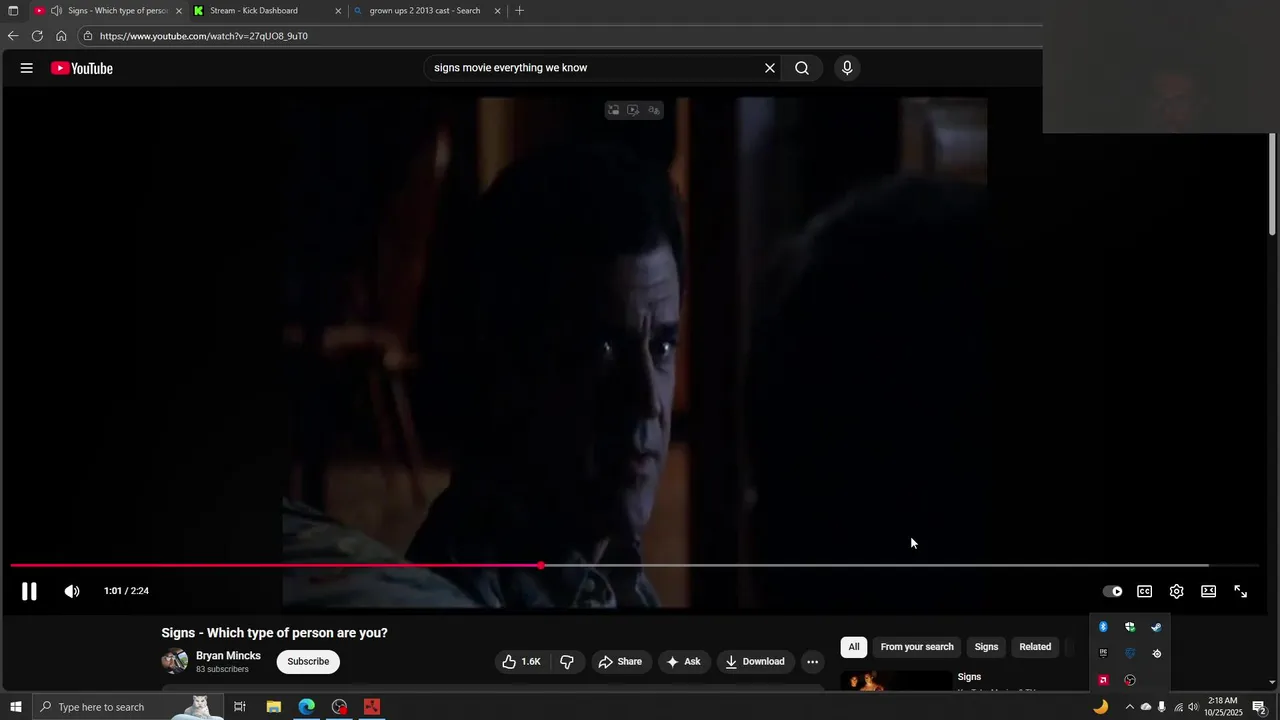Clear the YouTube search query

point(770,68)
